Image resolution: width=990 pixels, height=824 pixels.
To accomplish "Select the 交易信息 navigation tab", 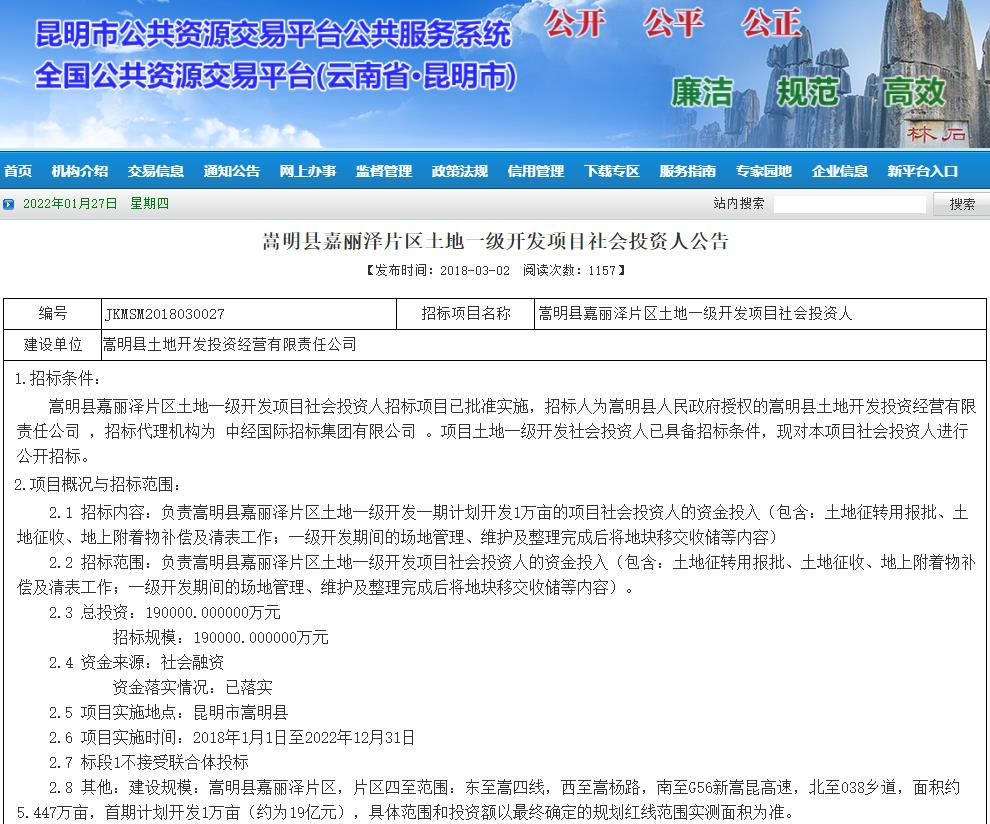I will tap(156, 170).
